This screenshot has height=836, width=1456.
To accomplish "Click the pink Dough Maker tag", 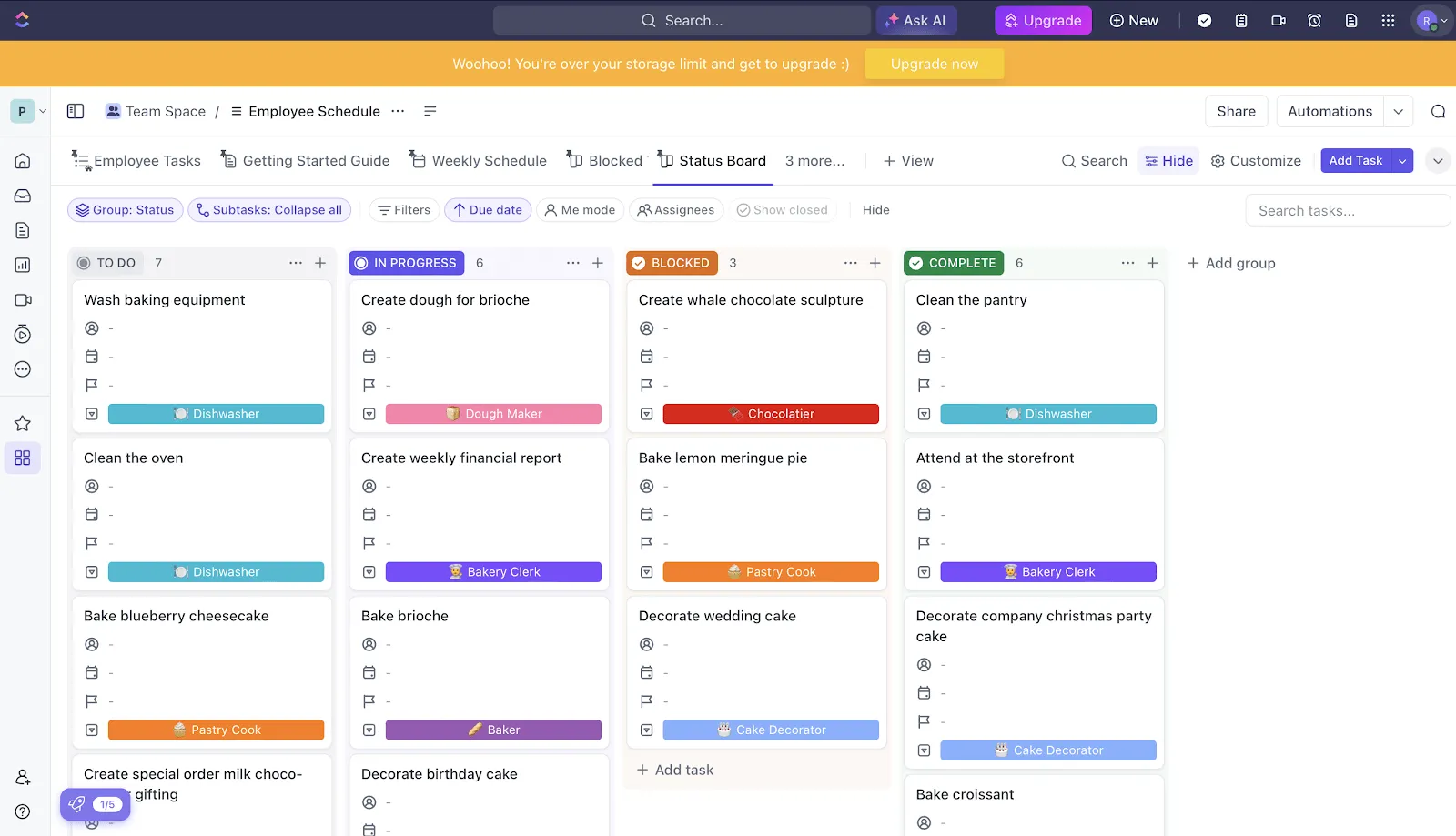I will click(493, 414).
